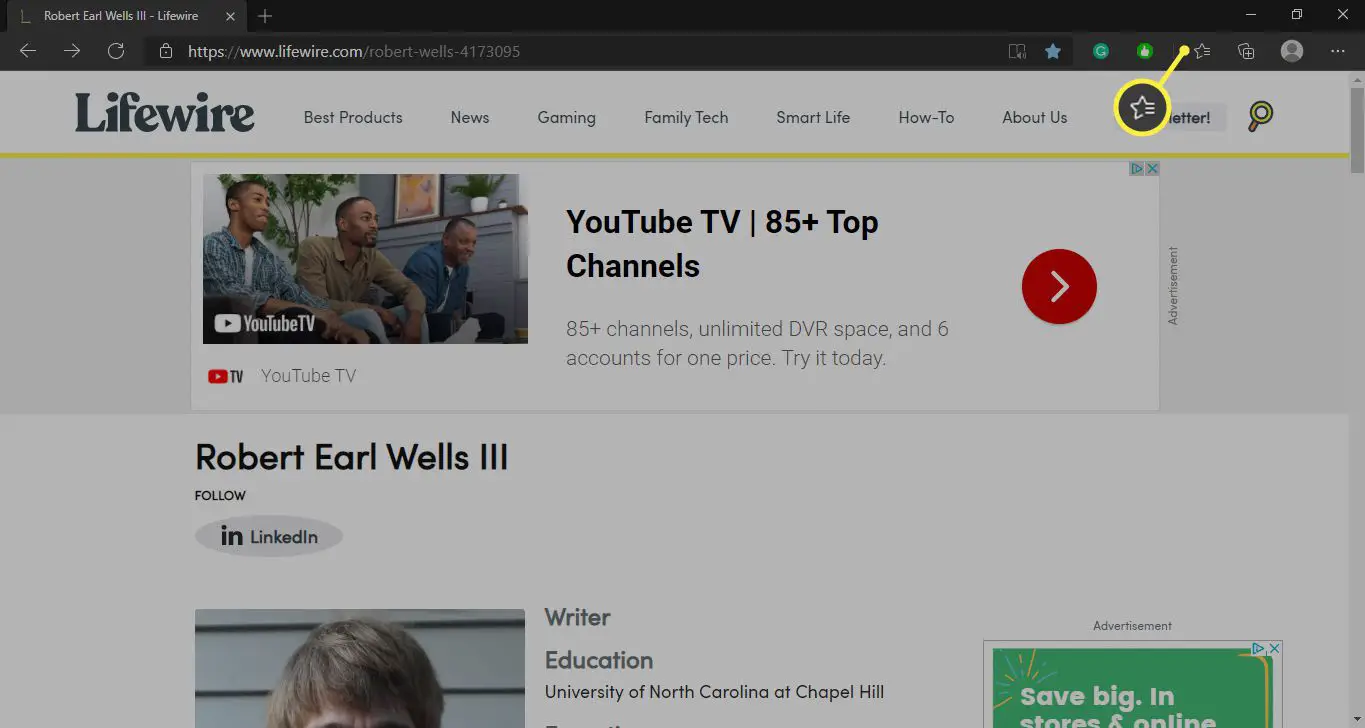Click the Lifewire site search magnifier
The width and height of the screenshot is (1365, 728).
[x=1261, y=116]
